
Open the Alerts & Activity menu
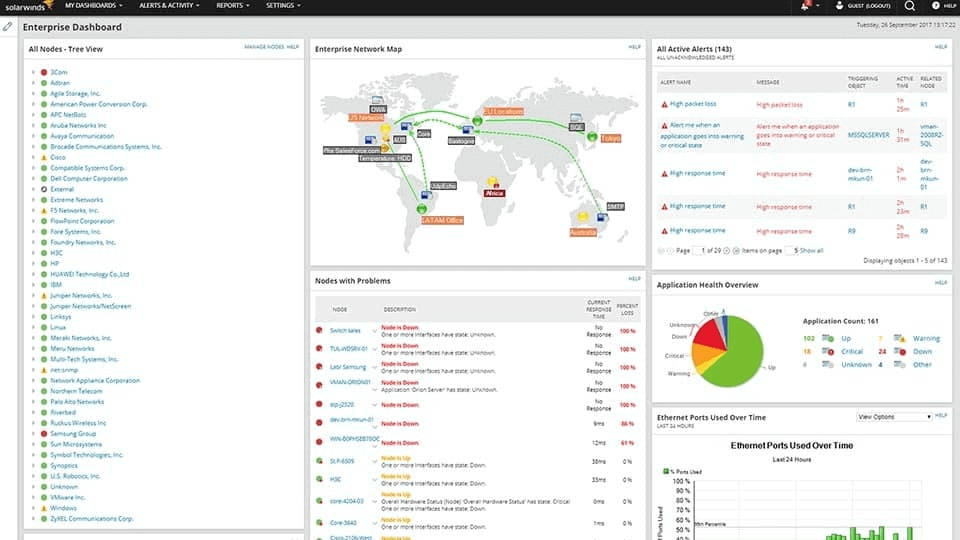(169, 6)
